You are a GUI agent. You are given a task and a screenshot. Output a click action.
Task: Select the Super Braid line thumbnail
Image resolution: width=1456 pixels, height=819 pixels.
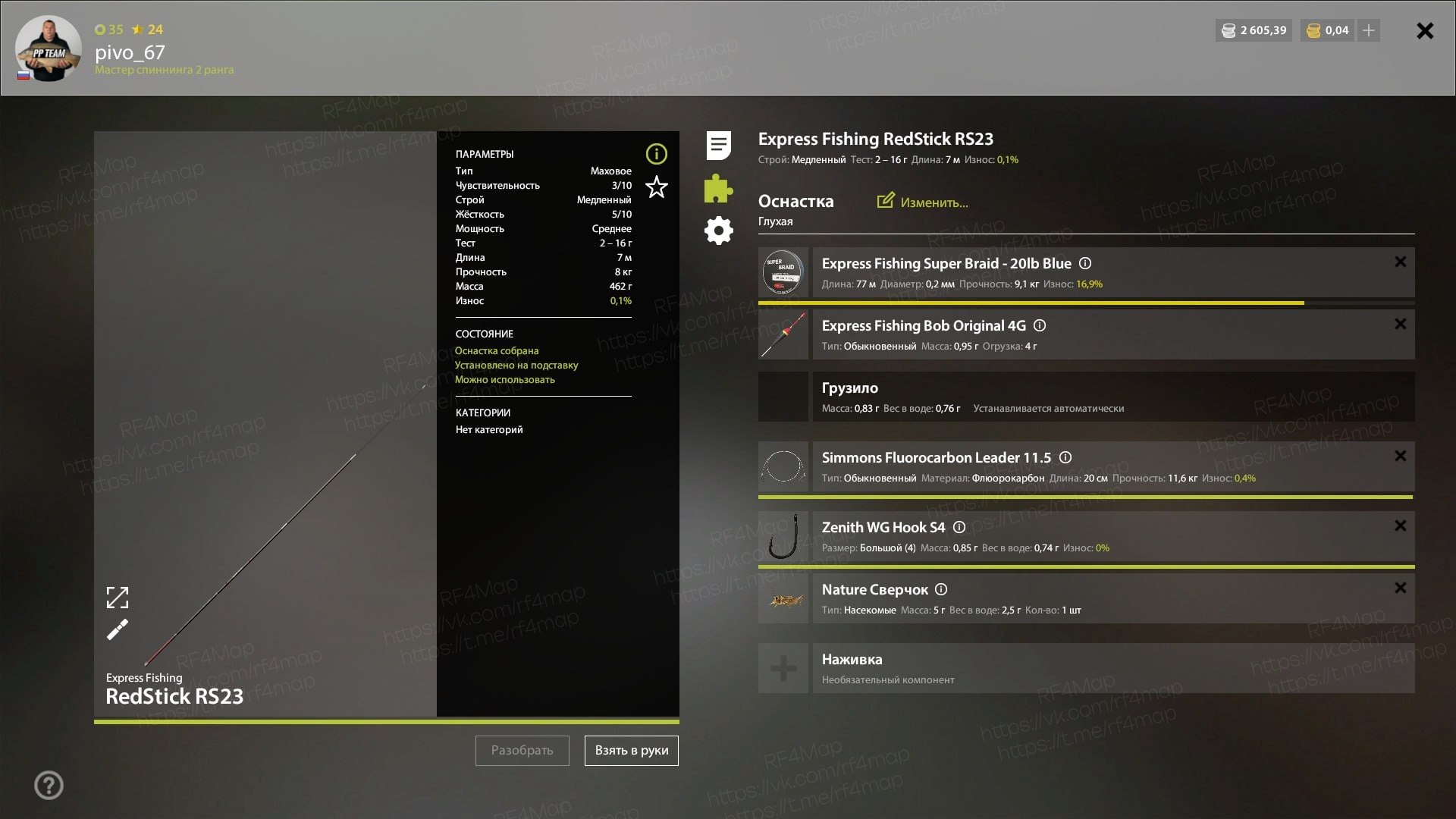click(x=783, y=272)
